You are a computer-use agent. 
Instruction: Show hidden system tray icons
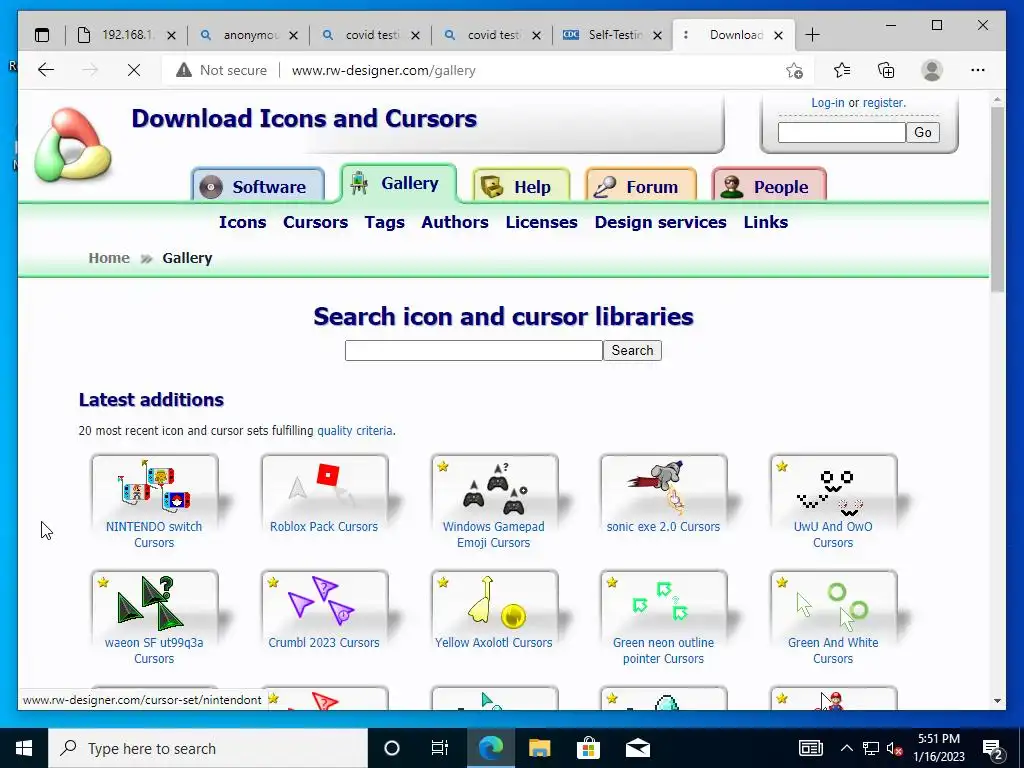pos(846,748)
